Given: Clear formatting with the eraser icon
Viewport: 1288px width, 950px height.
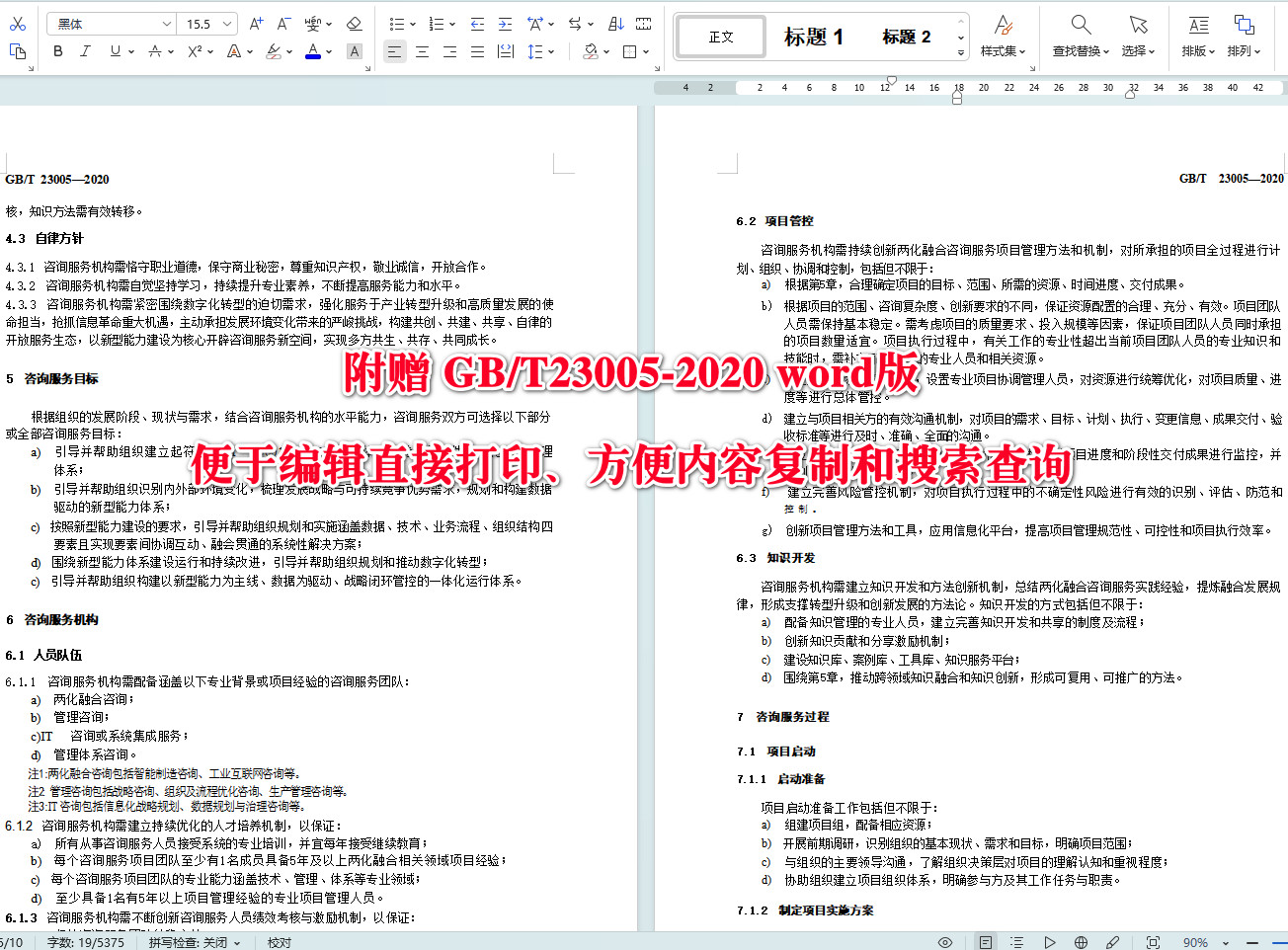Looking at the screenshot, I should click(x=355, y=23).
